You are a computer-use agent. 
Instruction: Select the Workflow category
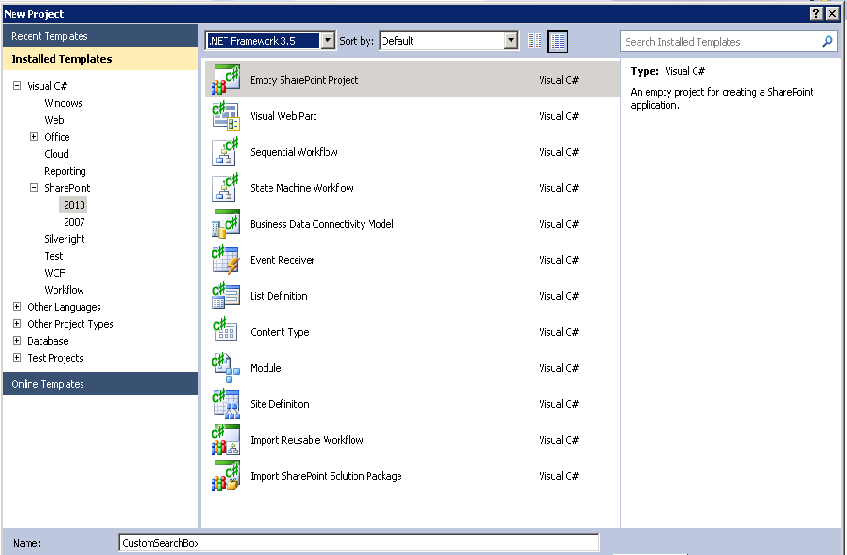coord(64,290)
